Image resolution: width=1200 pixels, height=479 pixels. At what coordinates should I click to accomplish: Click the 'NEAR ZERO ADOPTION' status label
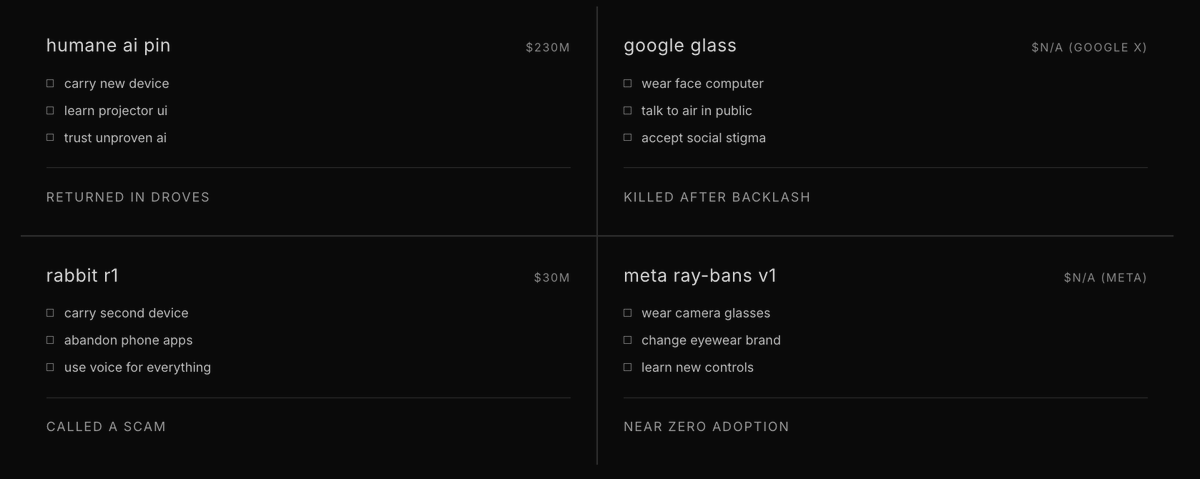coord(706,427)
